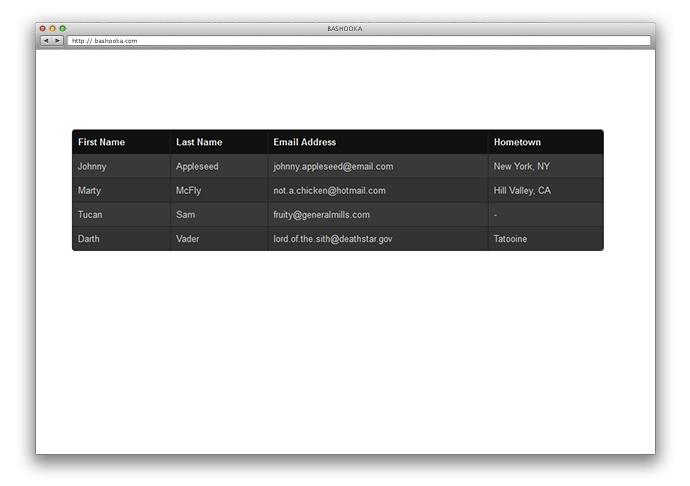
Task: Click the Hometown column header
Action: click(546, 142)
